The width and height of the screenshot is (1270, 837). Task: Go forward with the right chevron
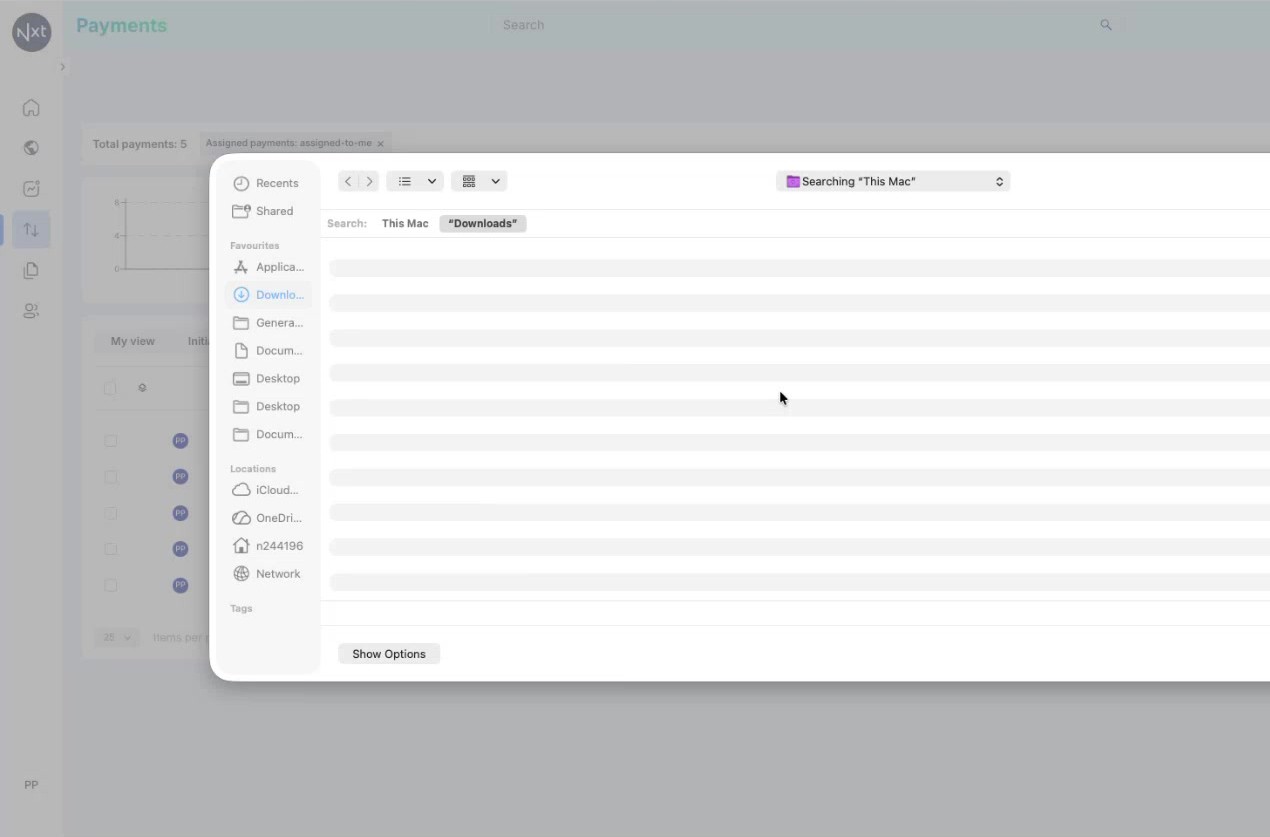[369, 181]
